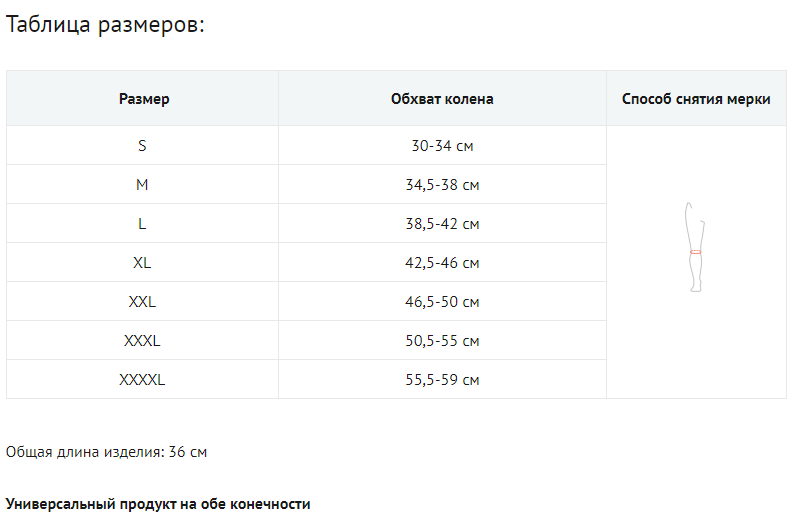Select the L size cell
The image size is (792, 532).
142,224
